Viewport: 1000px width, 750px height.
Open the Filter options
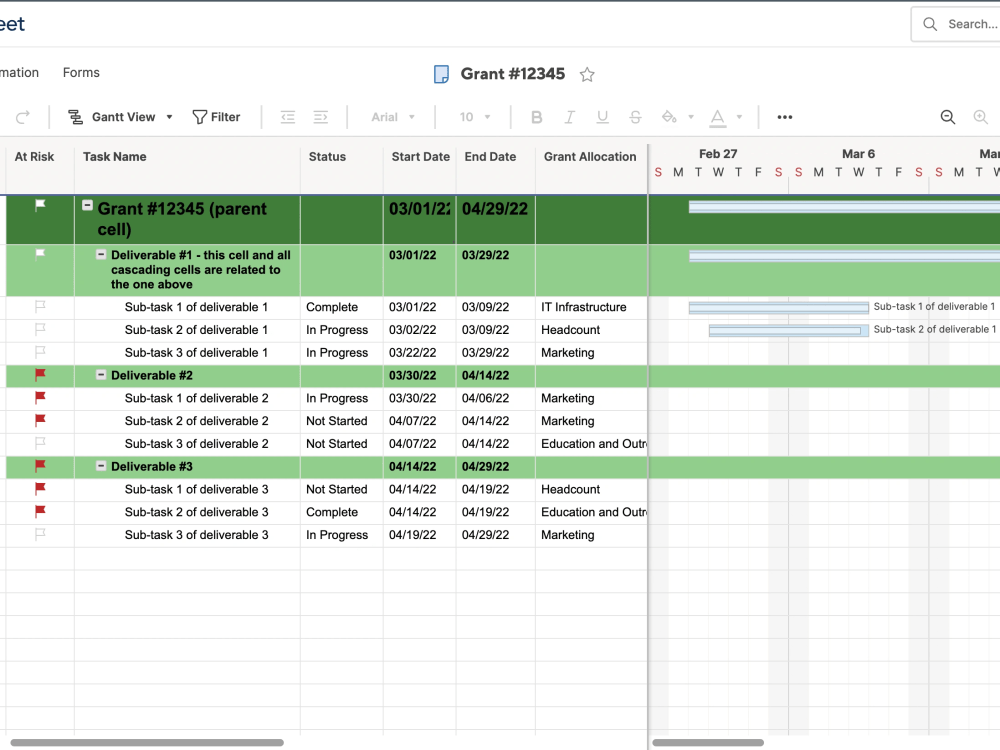click(216, 117)
